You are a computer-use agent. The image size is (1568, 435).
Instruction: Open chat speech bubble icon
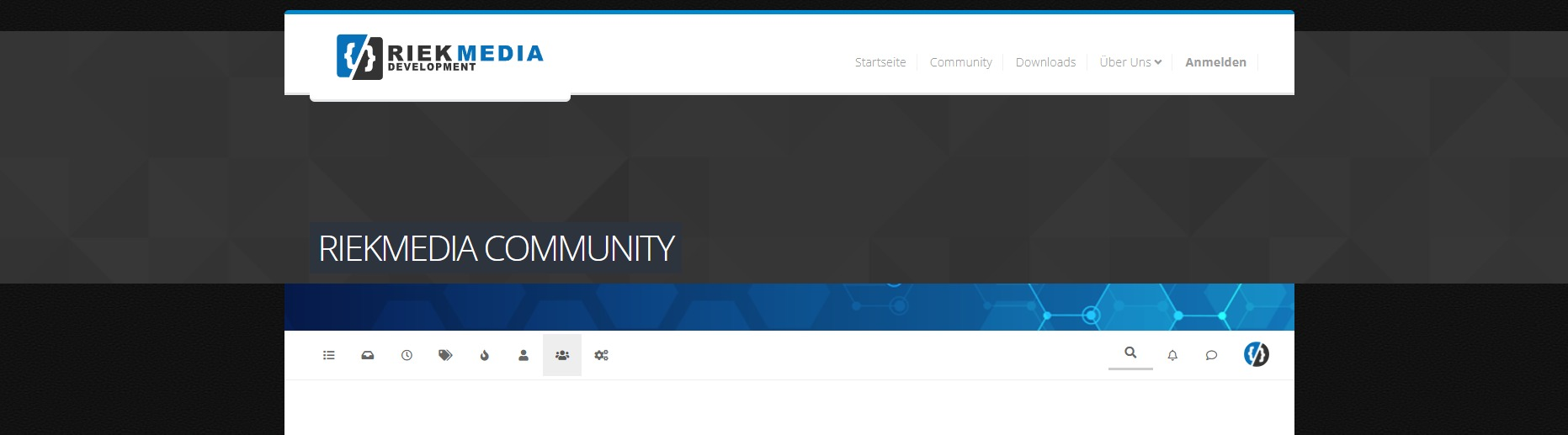pyautogui.click(x=1211, y=355)
